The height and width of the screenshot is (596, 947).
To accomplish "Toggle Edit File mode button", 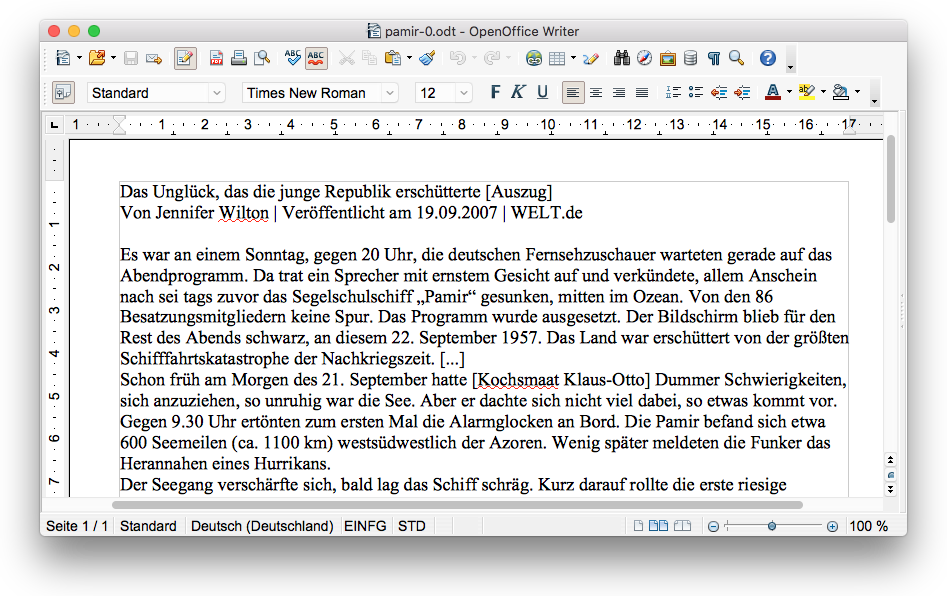I will coord(185,58).
